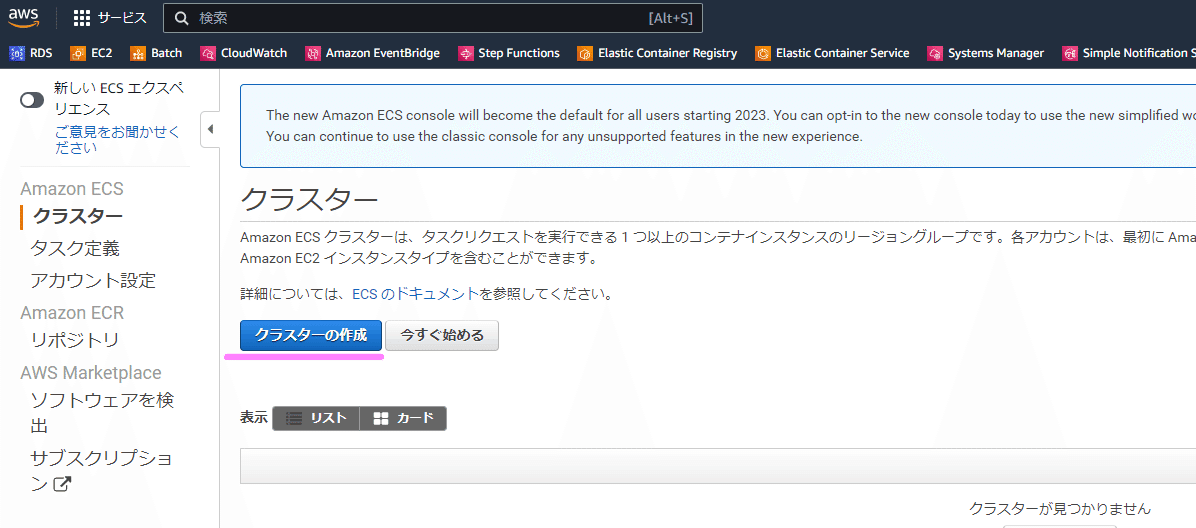The width and height of the screenshot is (1196, 528).
Task: Open Elastic Container Registry shortcut icon
Action: [x=585, y=53]
